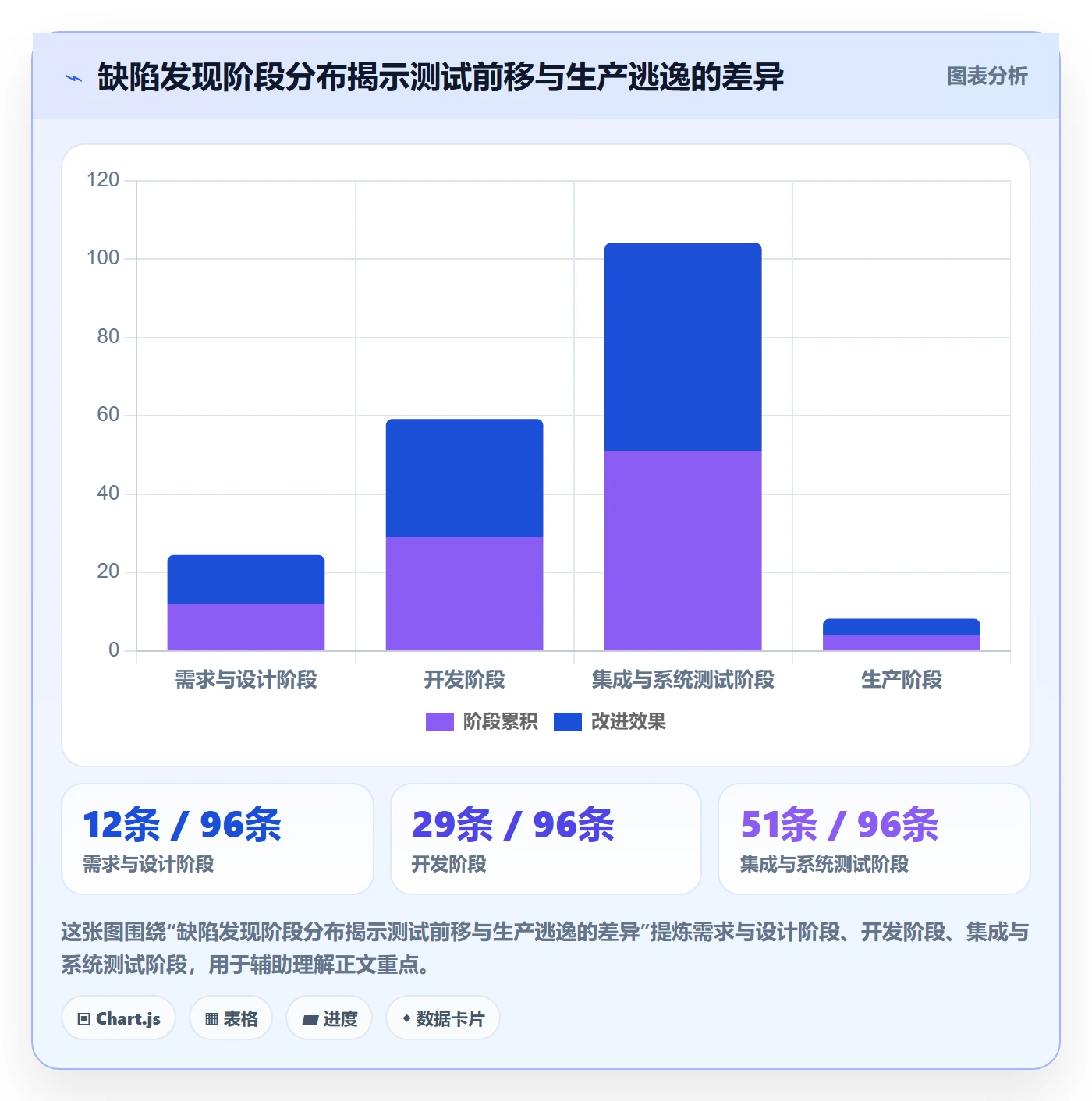The height and width of the screenshot is (1101, 1092).
Task: Click the x-axis label 生产阶段
Action: pyautogui.click(x=902, y=680)
